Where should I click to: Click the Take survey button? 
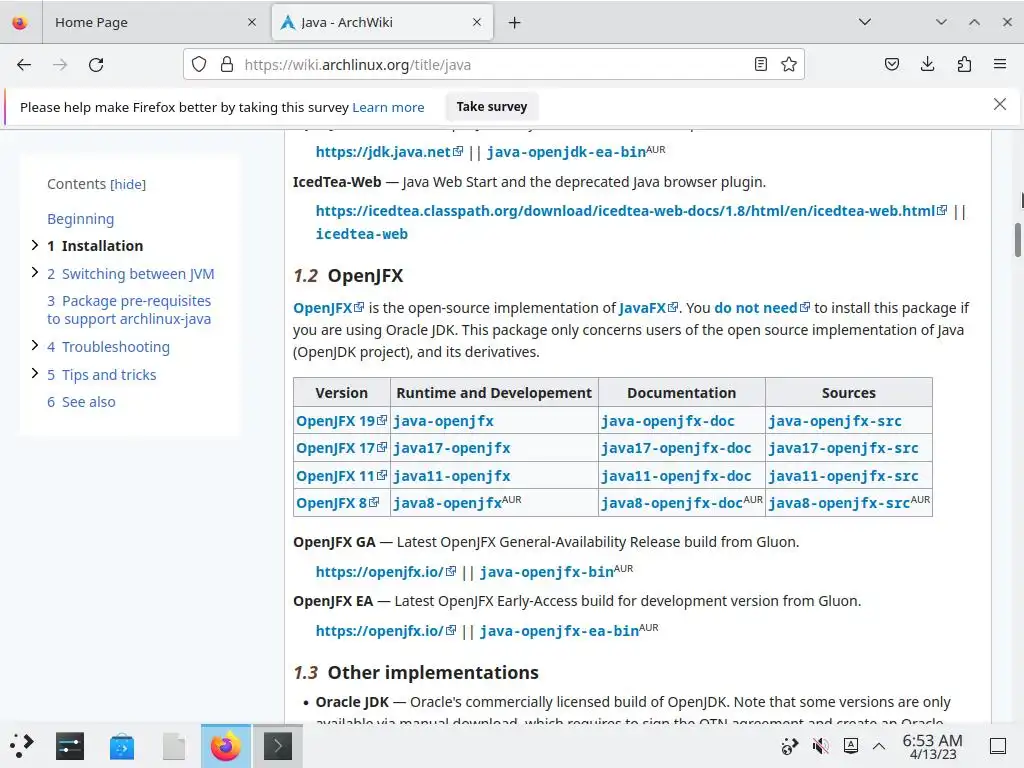tap(492, 106)
